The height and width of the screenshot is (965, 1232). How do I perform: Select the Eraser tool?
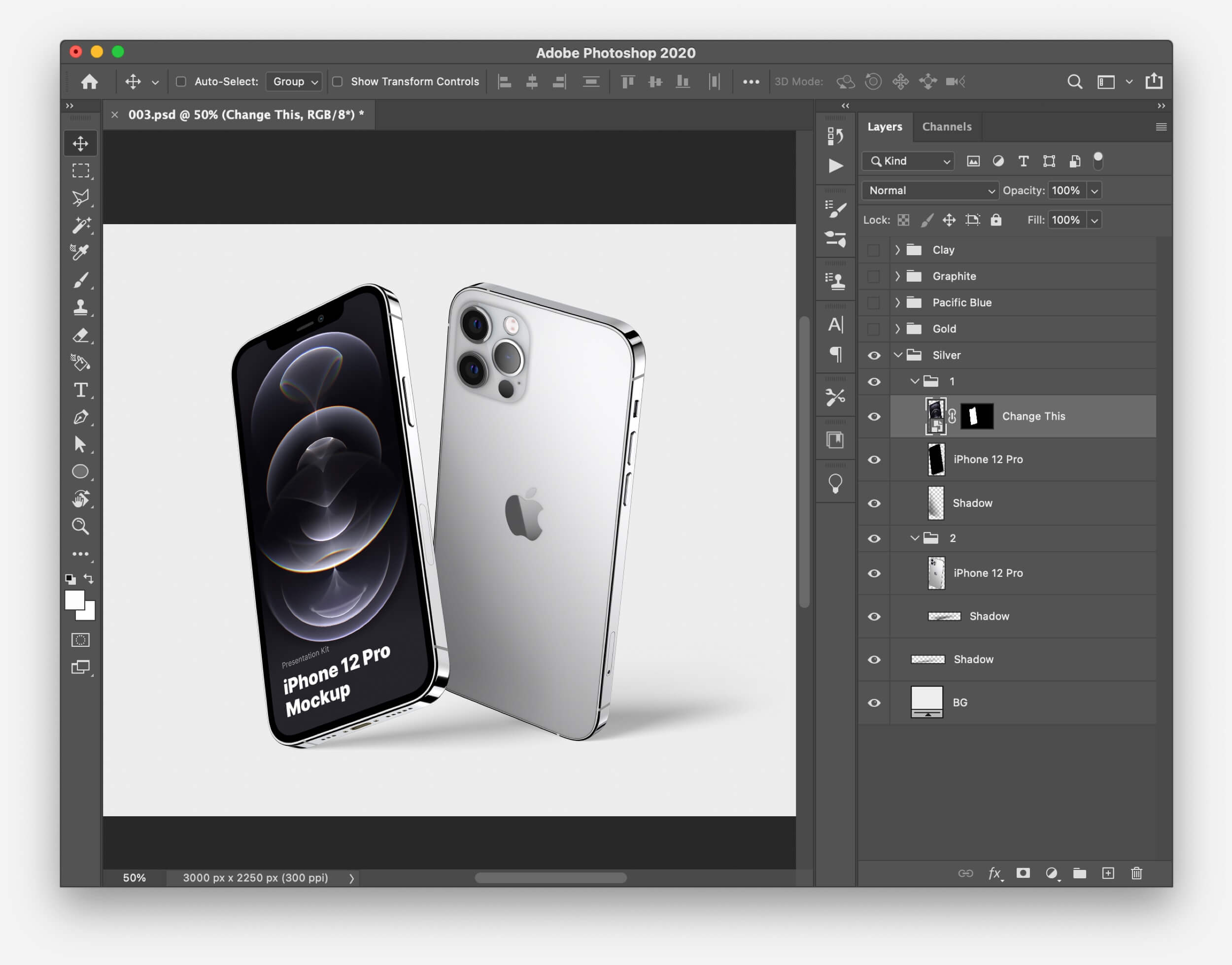pyautogui.click(x=80, y=335)
